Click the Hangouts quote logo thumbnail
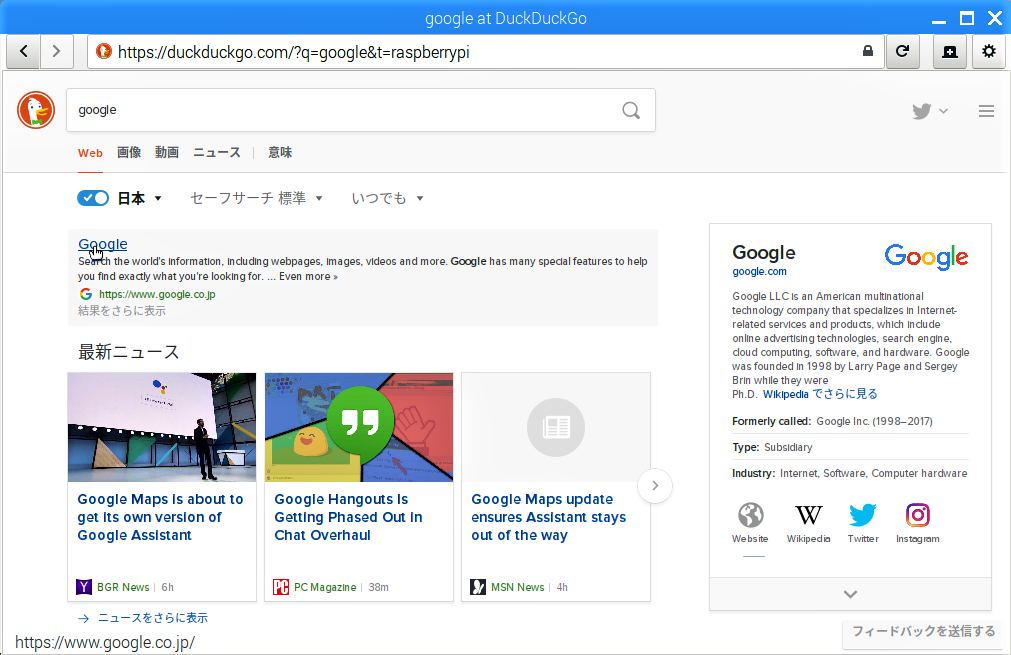 [x=359, y=427]
